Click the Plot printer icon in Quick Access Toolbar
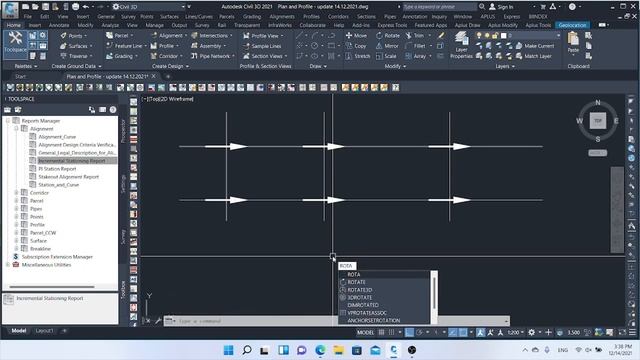 tap(76, 7)
